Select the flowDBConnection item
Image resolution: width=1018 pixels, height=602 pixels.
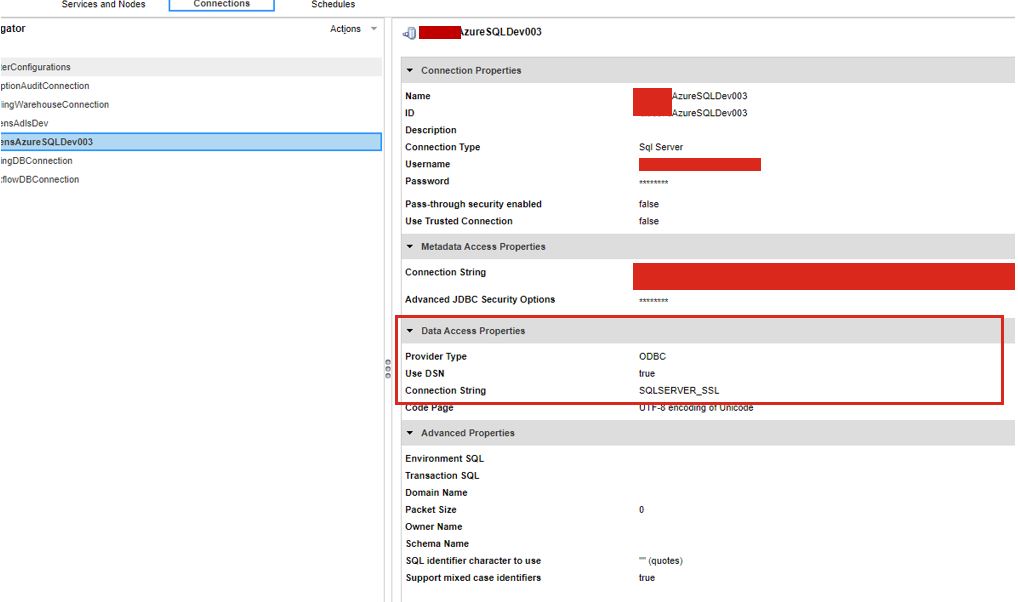(190, 179)
